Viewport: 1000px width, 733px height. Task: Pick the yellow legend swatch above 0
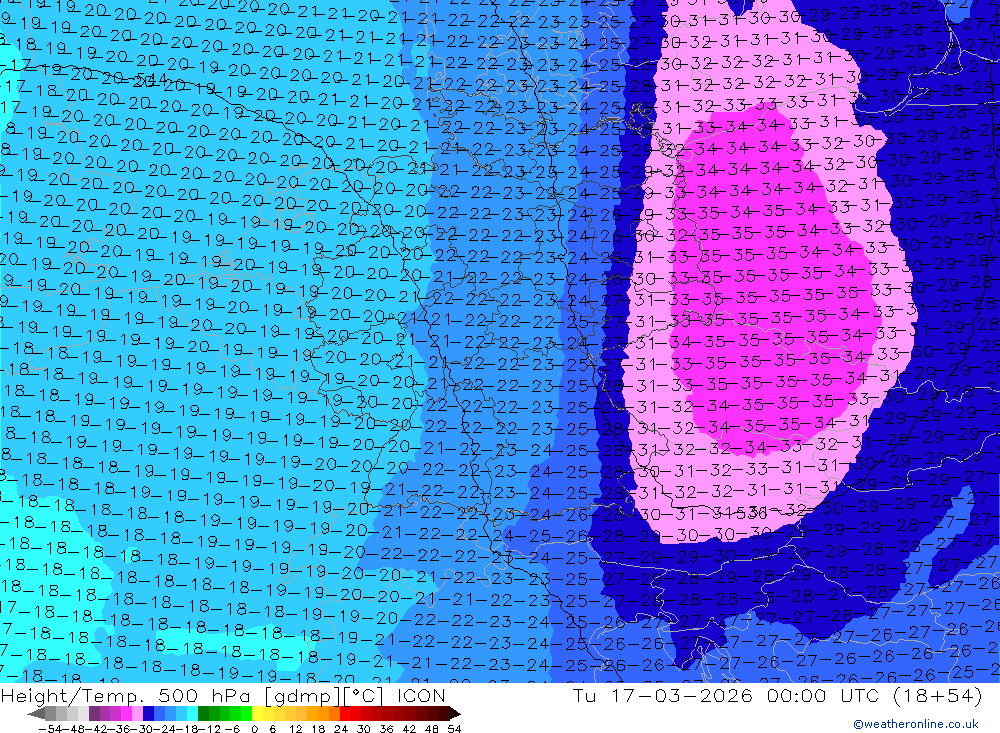coord(257,713)
